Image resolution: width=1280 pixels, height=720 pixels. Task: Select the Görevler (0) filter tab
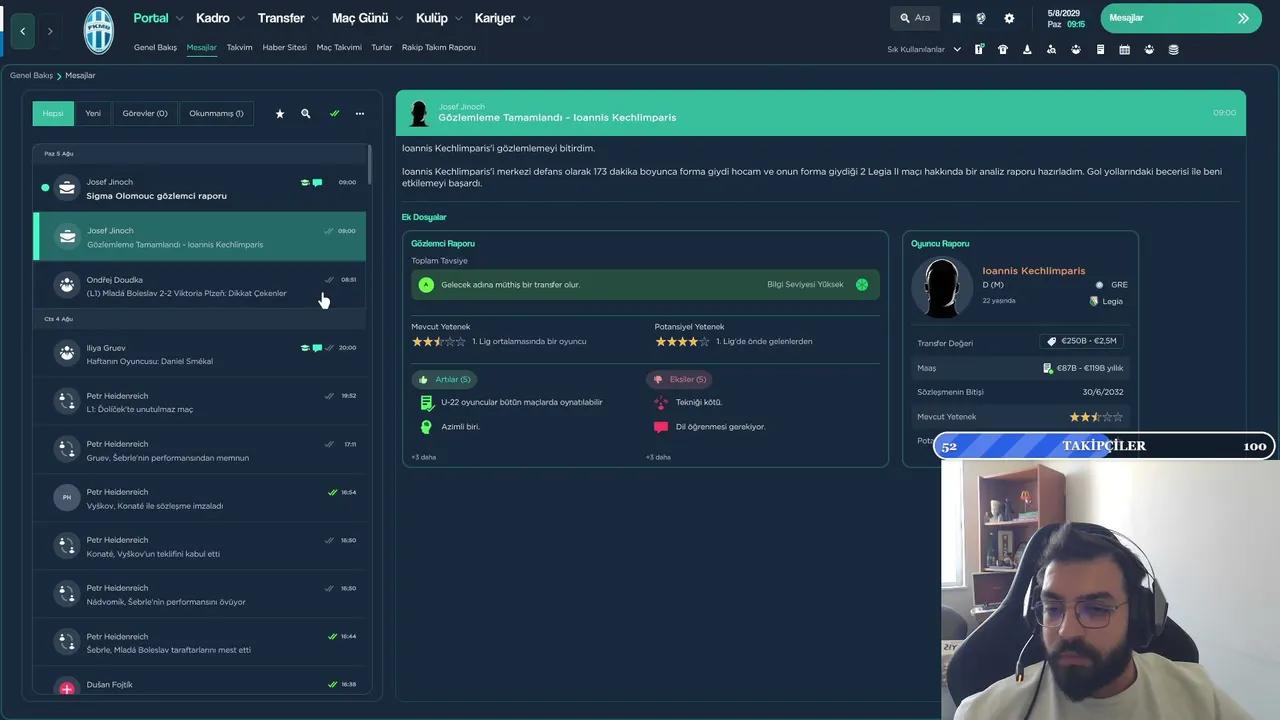click(145, 114)
